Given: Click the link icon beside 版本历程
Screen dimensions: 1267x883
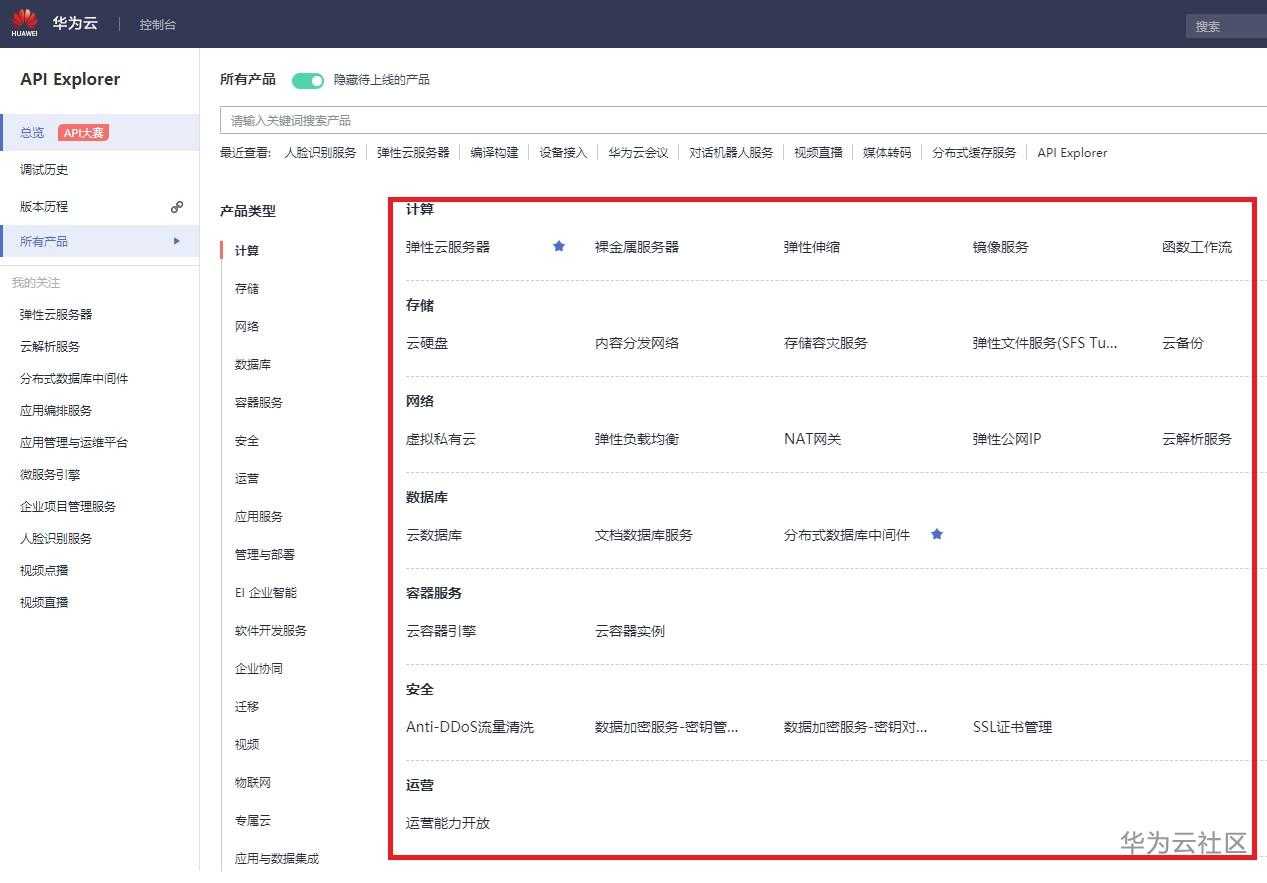Looking at the screenshot, I should pyautogui.click(x=177, y=207).
